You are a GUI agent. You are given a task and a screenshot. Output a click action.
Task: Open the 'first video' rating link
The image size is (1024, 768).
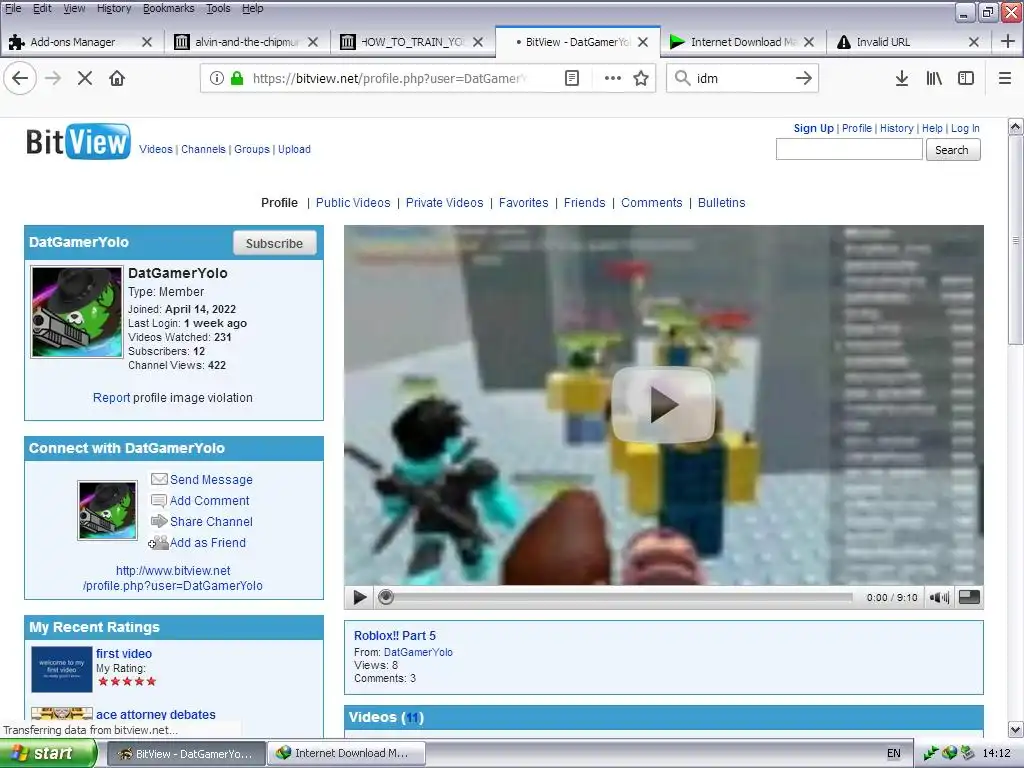[x=123, y=654]
